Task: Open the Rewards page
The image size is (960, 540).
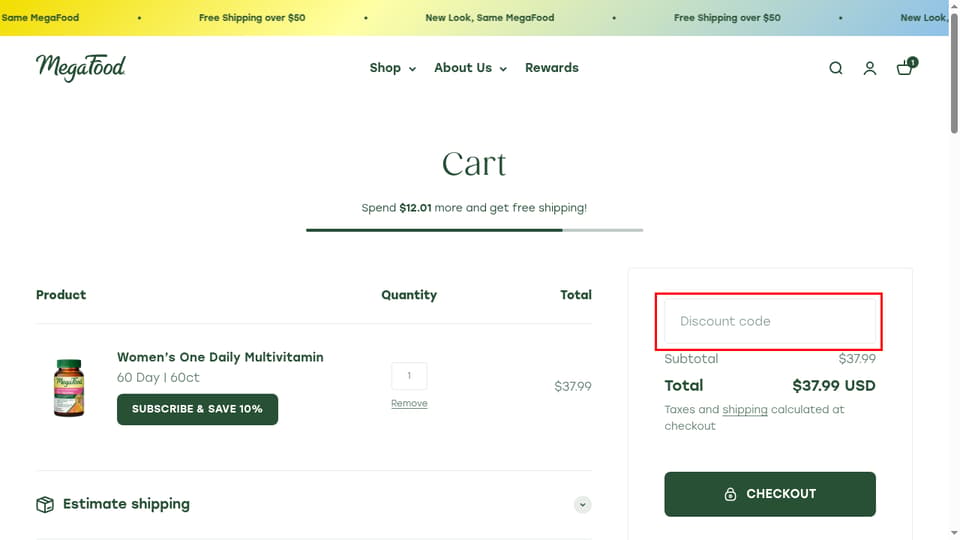Action: pyautogui.click(x=552, y=68)
